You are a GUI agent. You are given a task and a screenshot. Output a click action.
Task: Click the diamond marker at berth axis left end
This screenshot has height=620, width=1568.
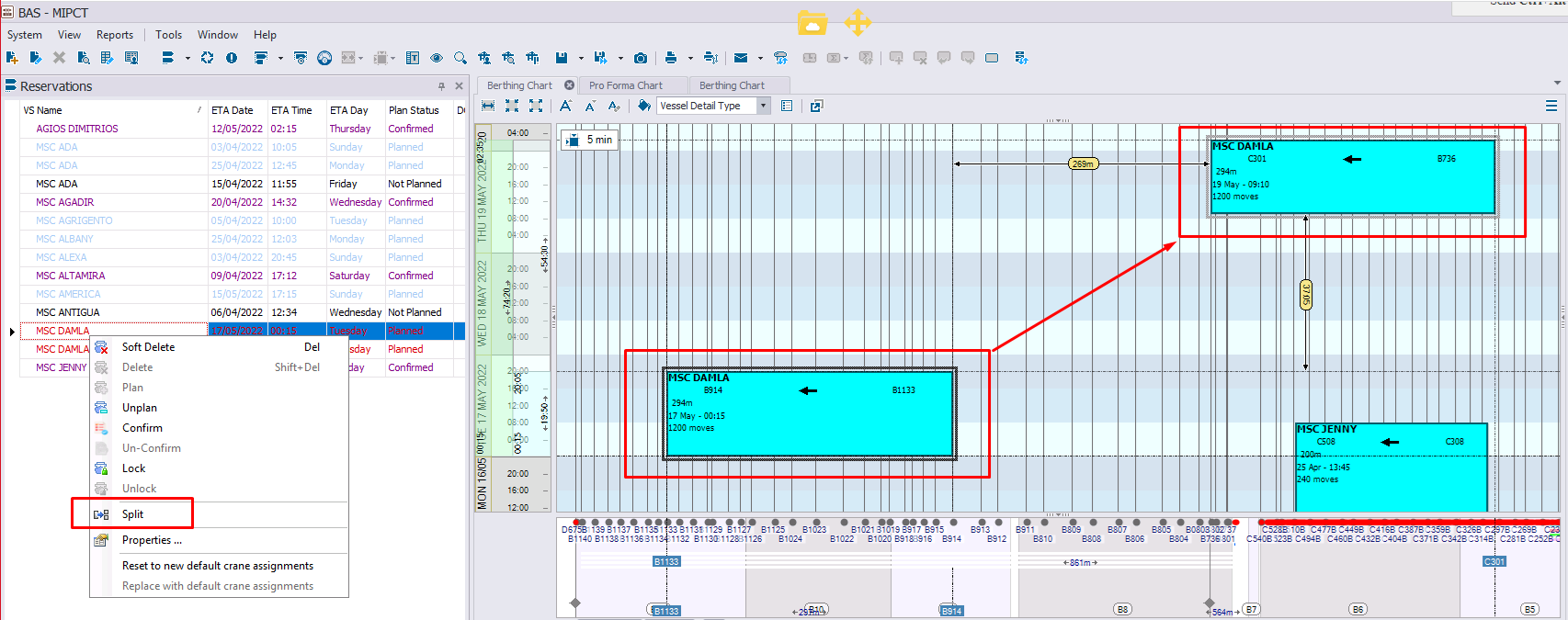(x=575, y=603)
